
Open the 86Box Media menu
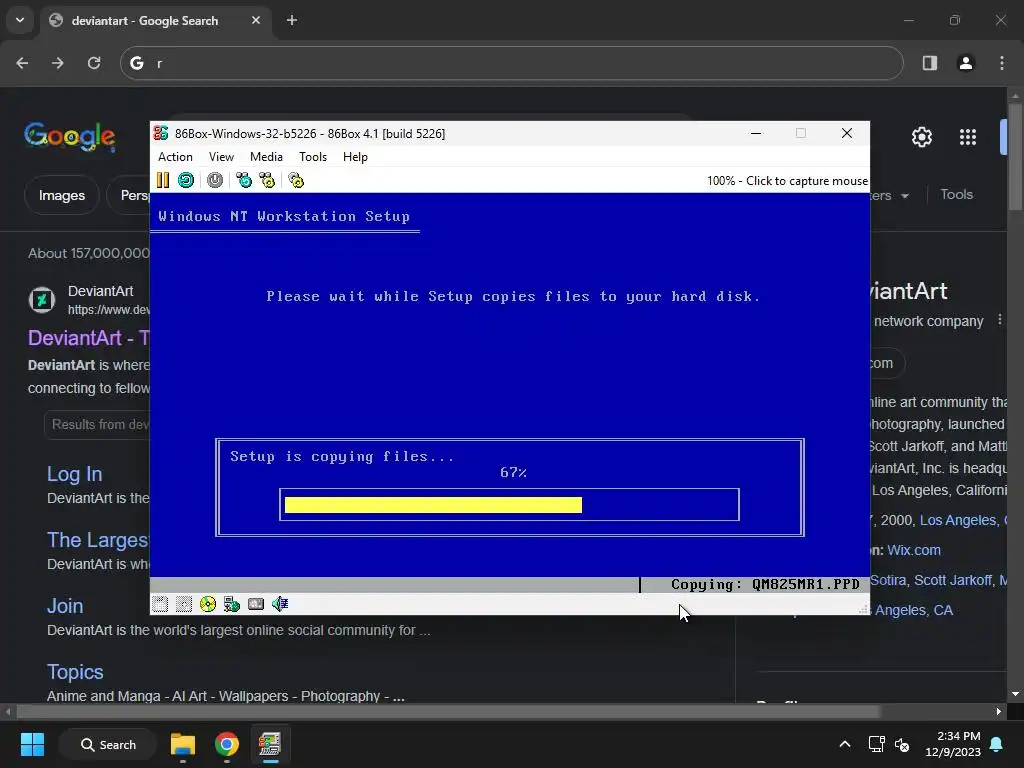pyautogui.click(x=266, y=157)
